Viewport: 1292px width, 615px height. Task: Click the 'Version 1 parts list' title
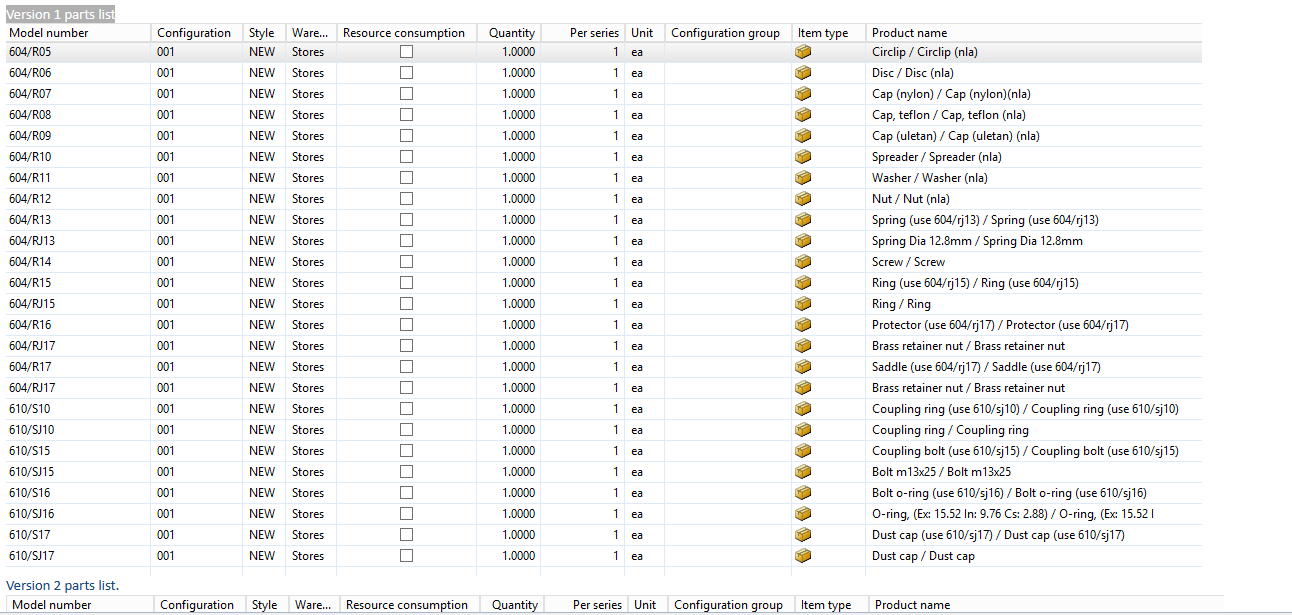coord(60,14)
